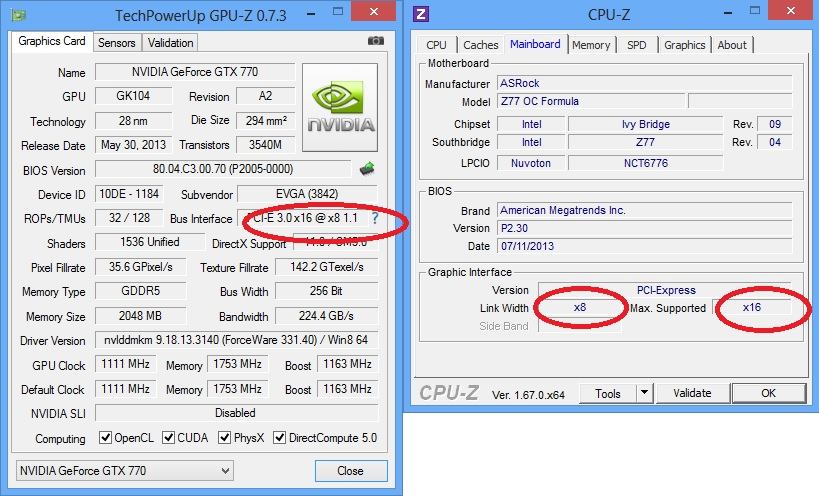
Task: Open the CPU tab in CPU-Z
Action: click(x=436, y=45)
